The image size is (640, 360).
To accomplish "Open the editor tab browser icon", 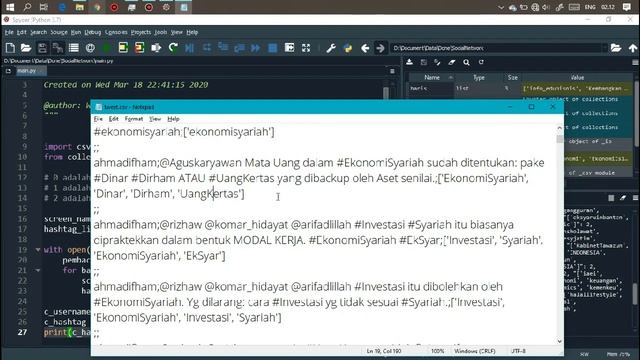I will point(8,71).
